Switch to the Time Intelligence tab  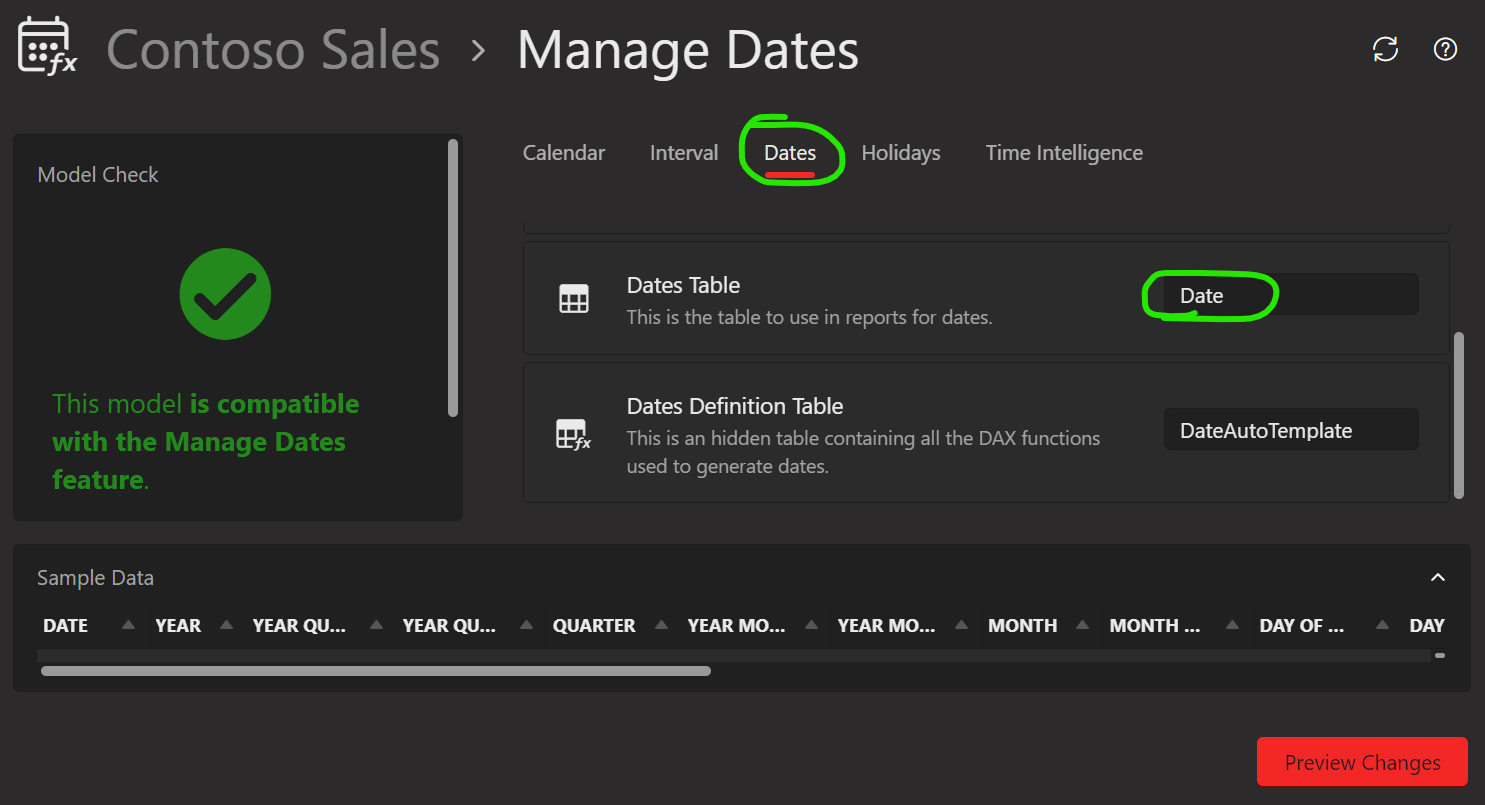pos(1063,152)
